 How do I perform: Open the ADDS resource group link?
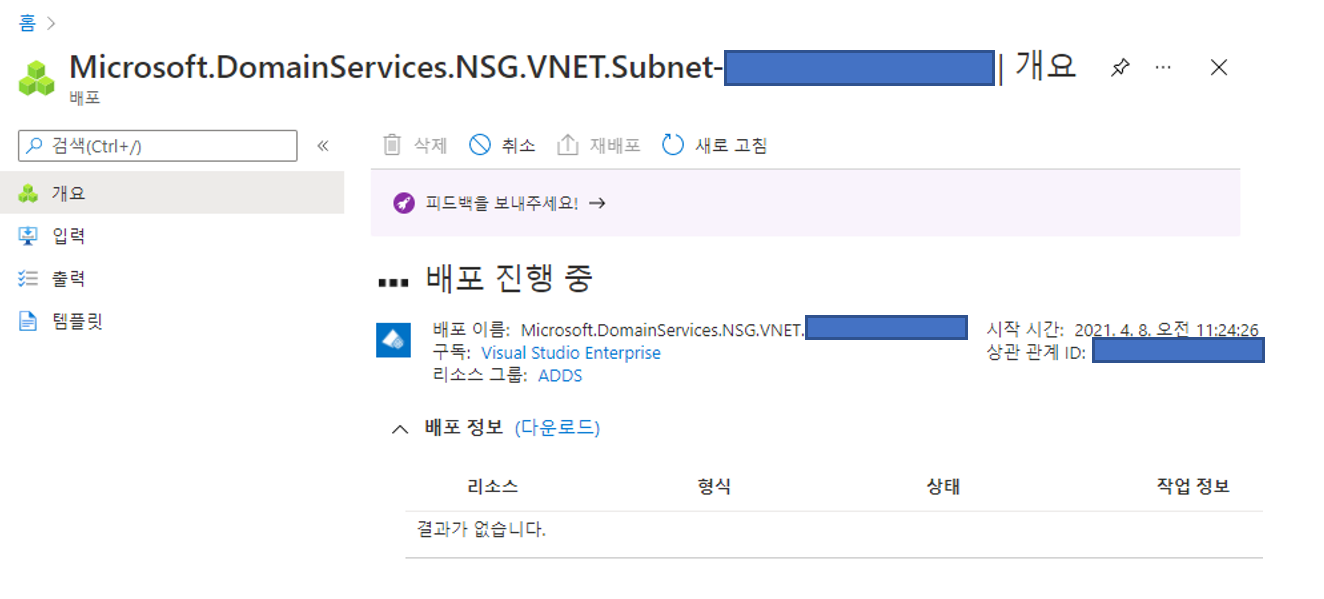point(560,376)
